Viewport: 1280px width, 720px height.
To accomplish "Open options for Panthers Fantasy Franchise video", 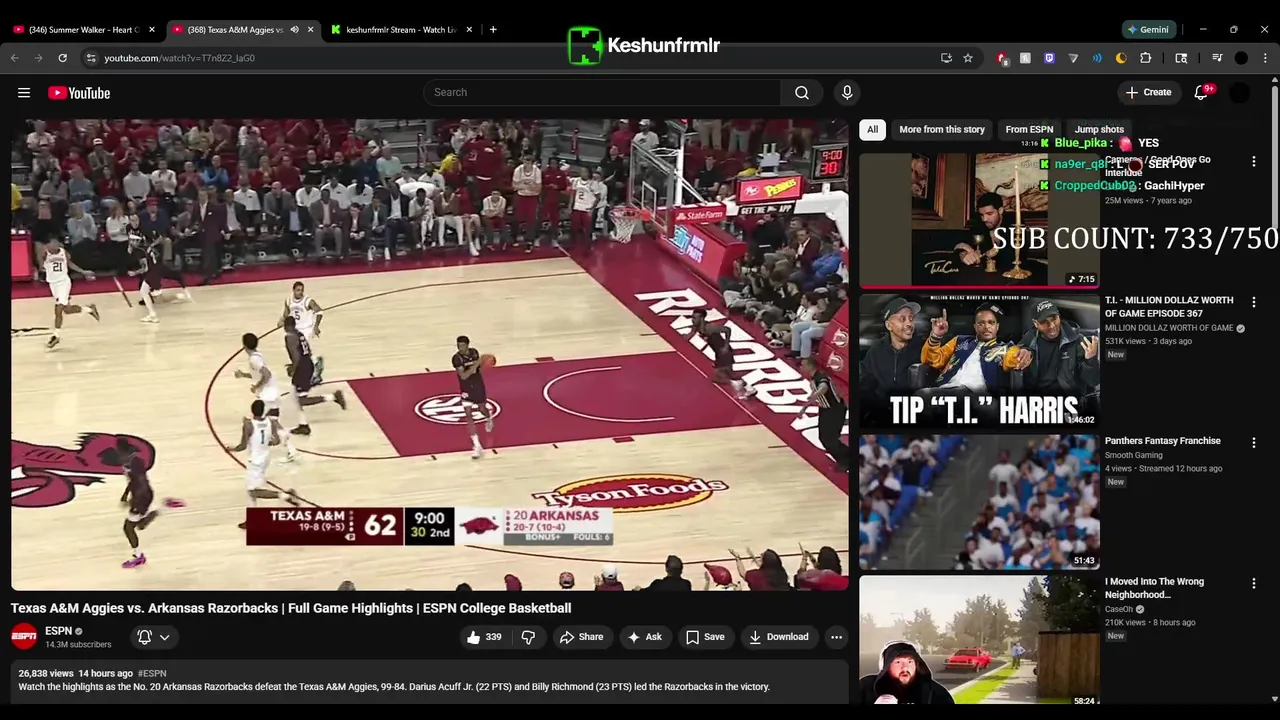I will tap(1254, 442).
